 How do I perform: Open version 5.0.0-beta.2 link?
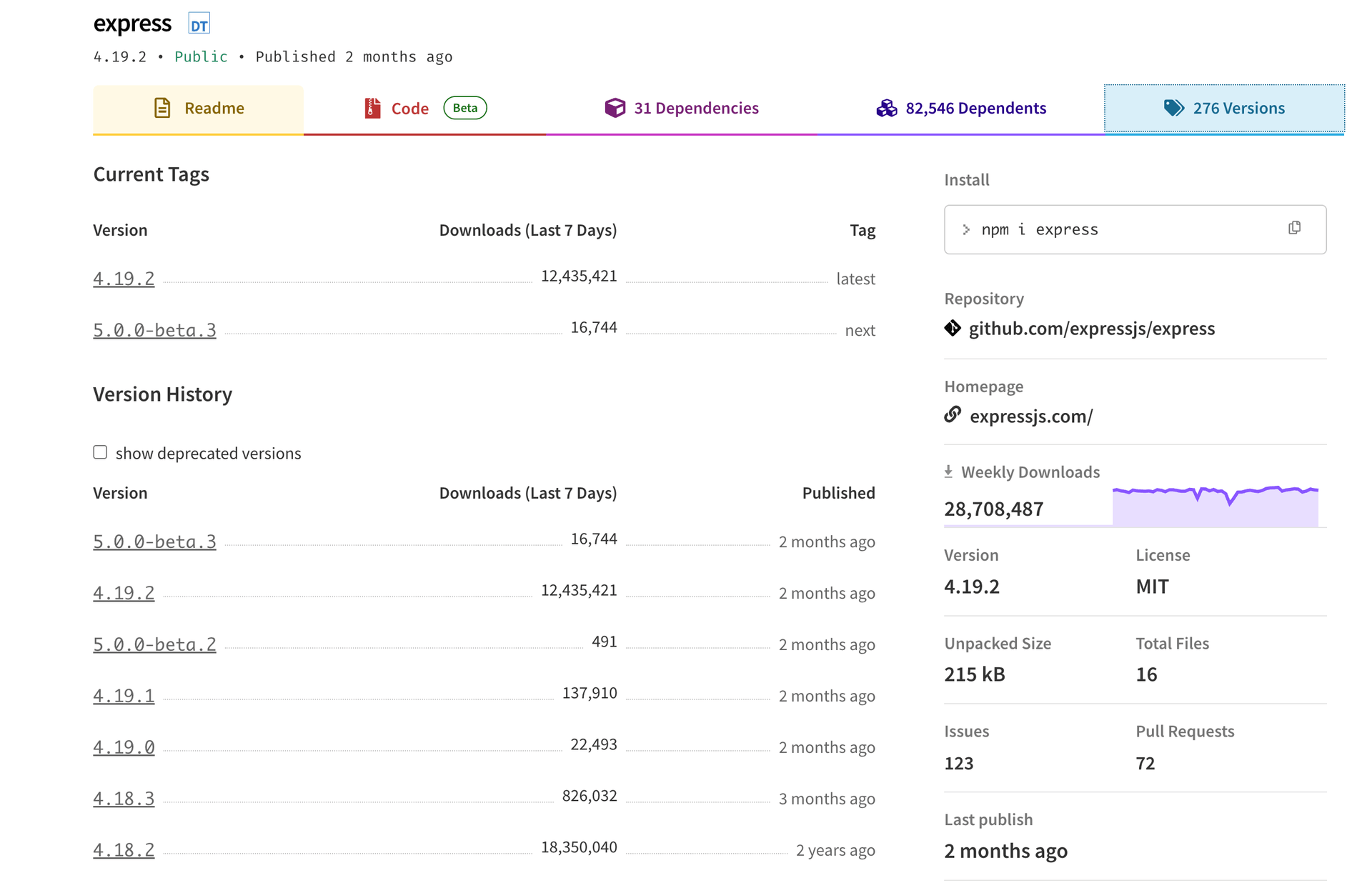(x=154, y=644)
